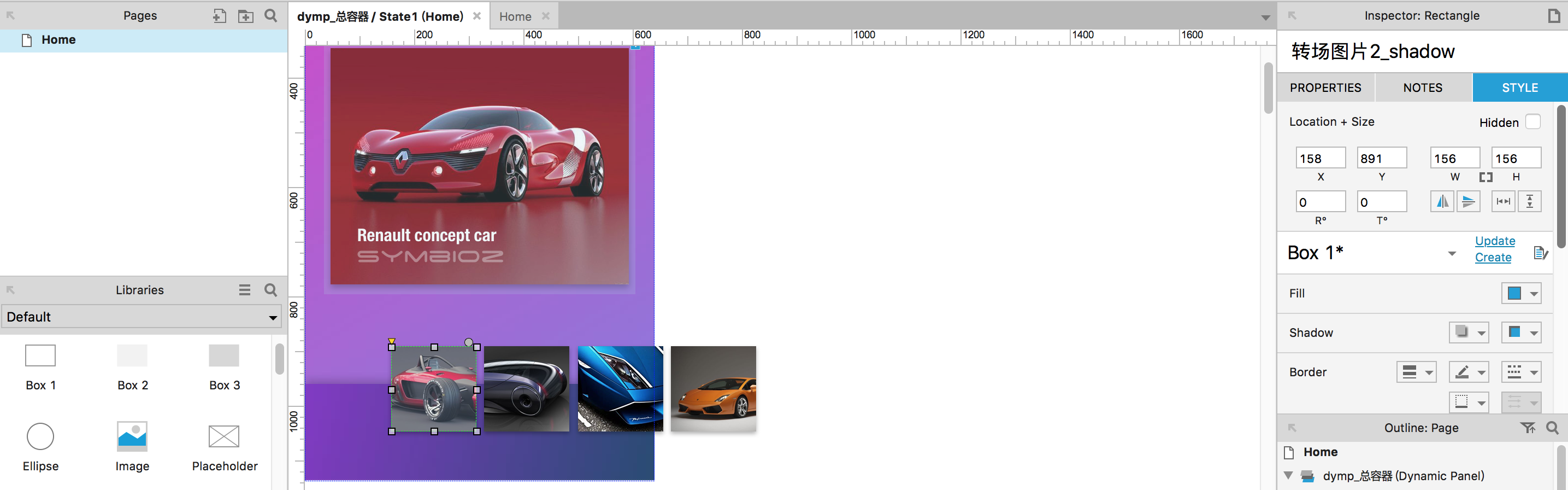Viewport: 1568px width, 490px height.
Task: Open the Border line width dropdown
Action: pos(1417,372)
